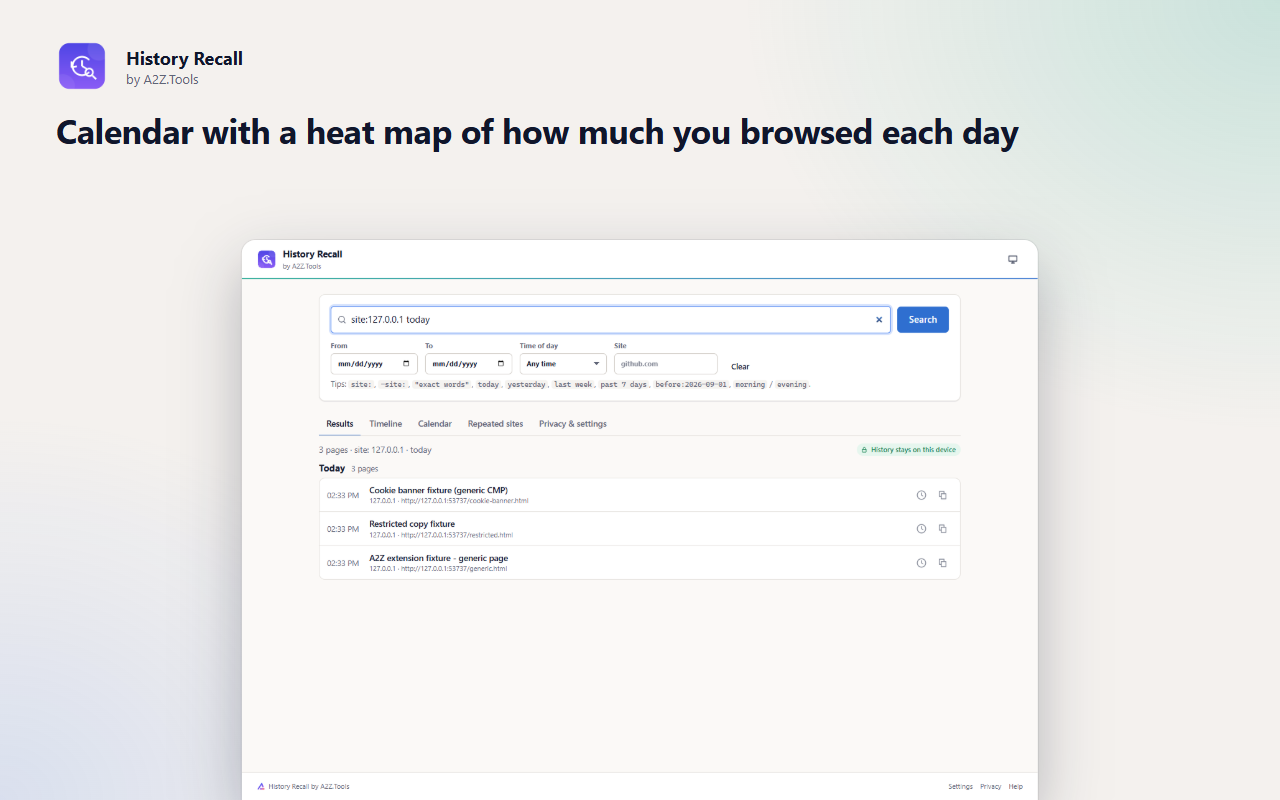The width and height of the screenshot is (1280, 800).
Task: Open the From date calendar picker
Action: point(406,364)
